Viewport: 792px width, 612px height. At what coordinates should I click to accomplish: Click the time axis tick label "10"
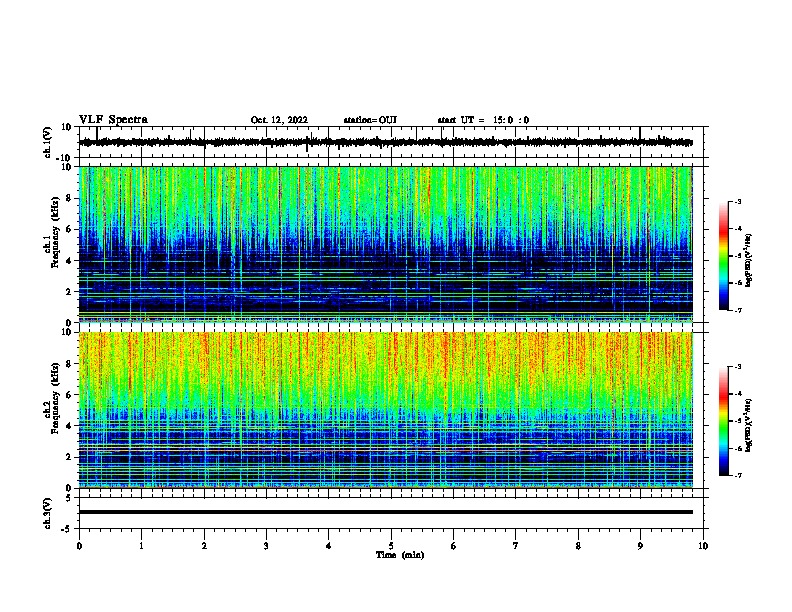[703, 546]
